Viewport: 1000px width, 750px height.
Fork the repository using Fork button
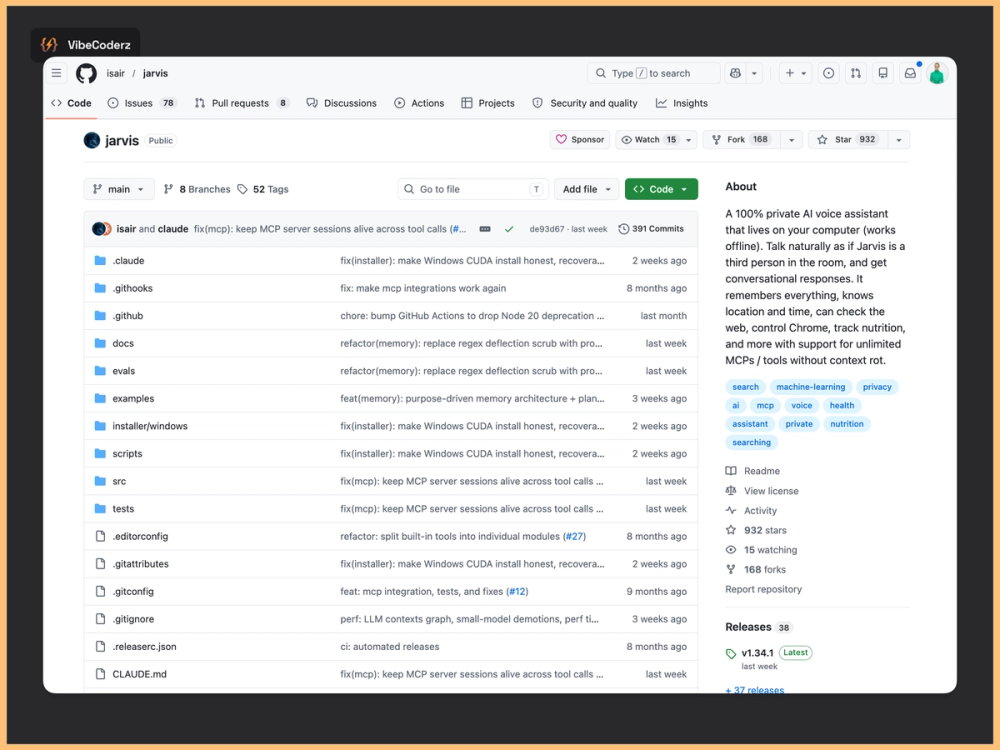click(742, 140)
